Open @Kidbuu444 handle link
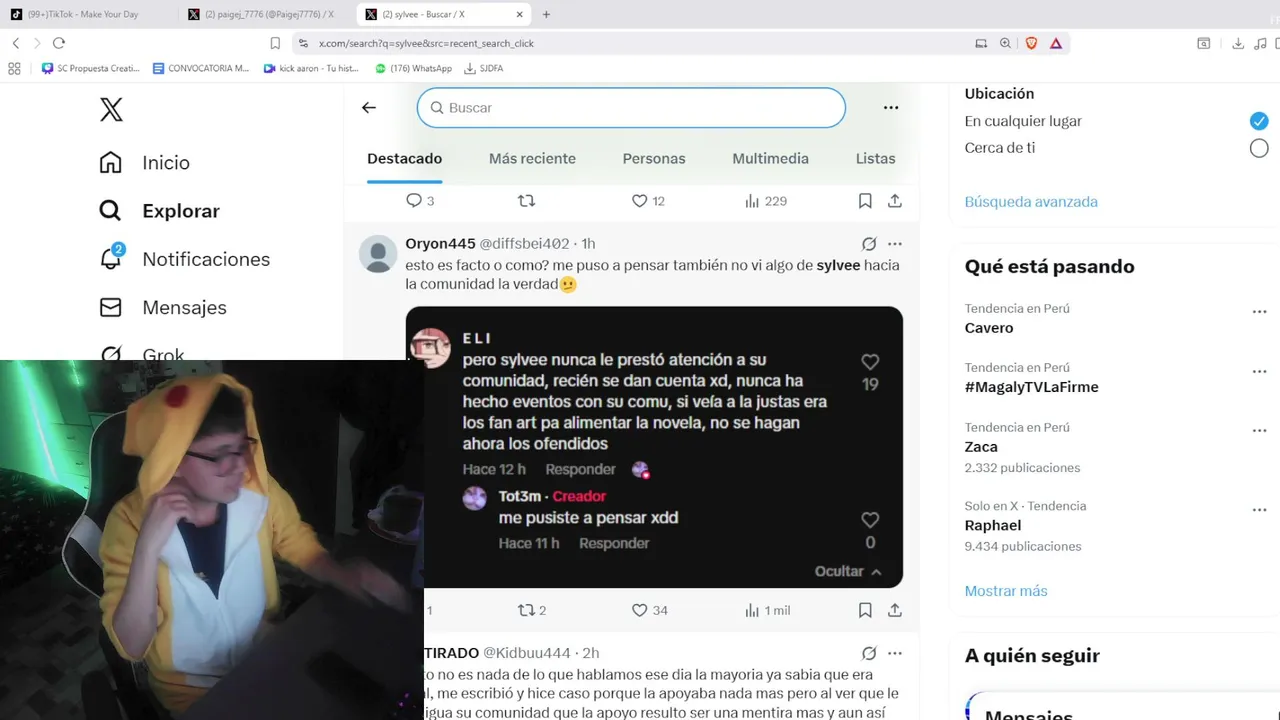The width and height of the screenshot is (1280, 720). pos(527,653)
